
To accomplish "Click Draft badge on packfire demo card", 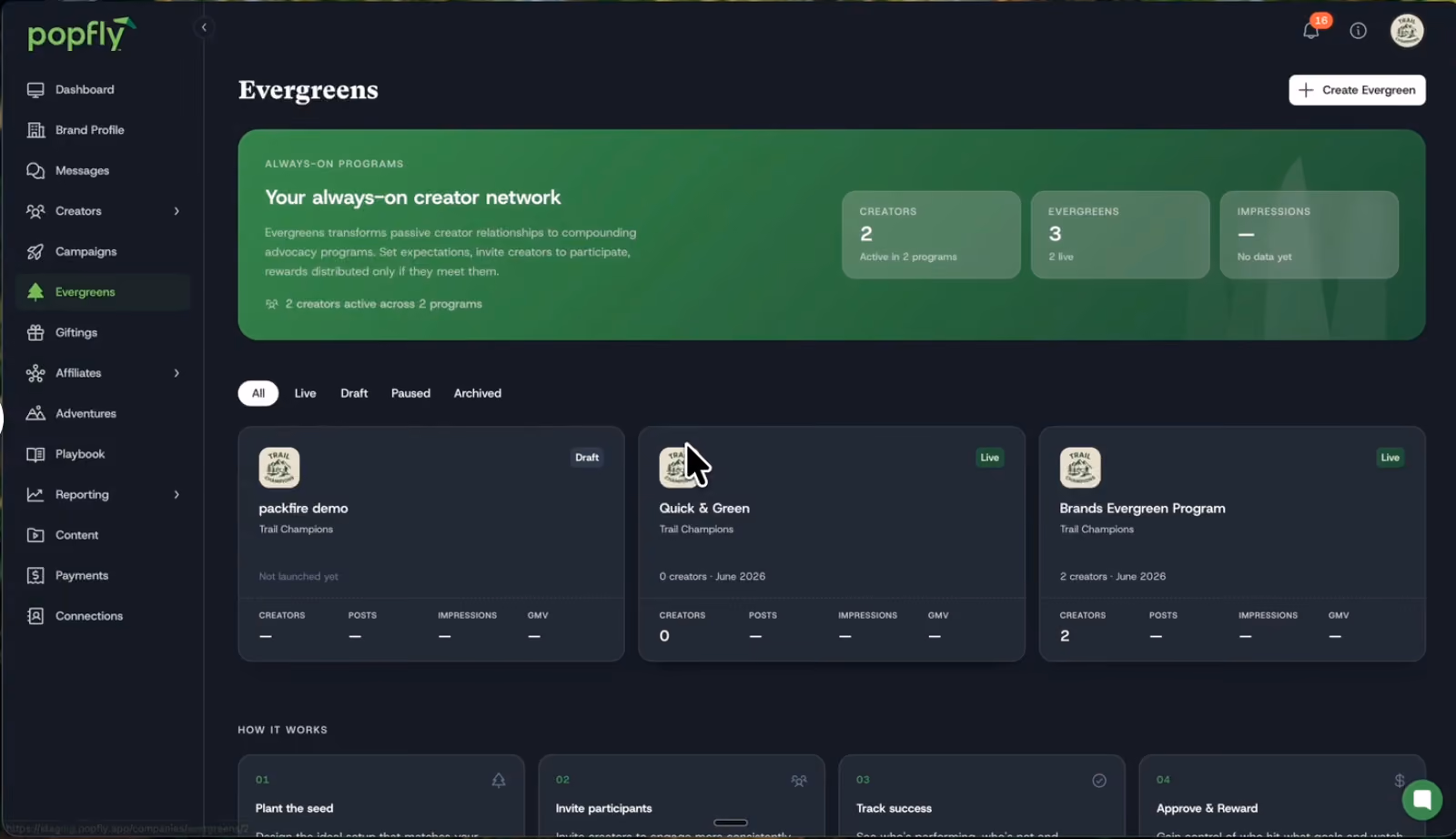I will pyautogui.click(x=587, y=458).
